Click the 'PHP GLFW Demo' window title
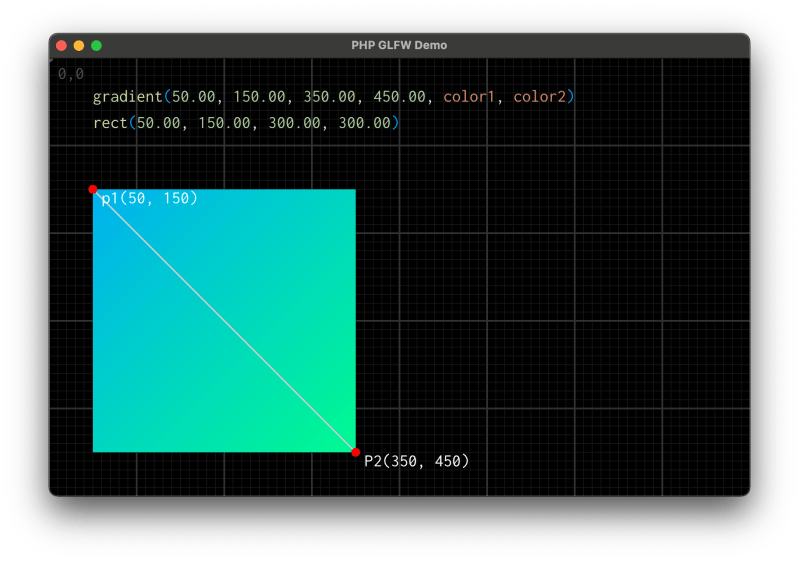This screenshot has width=799, height=561. [x=399, y=45]
